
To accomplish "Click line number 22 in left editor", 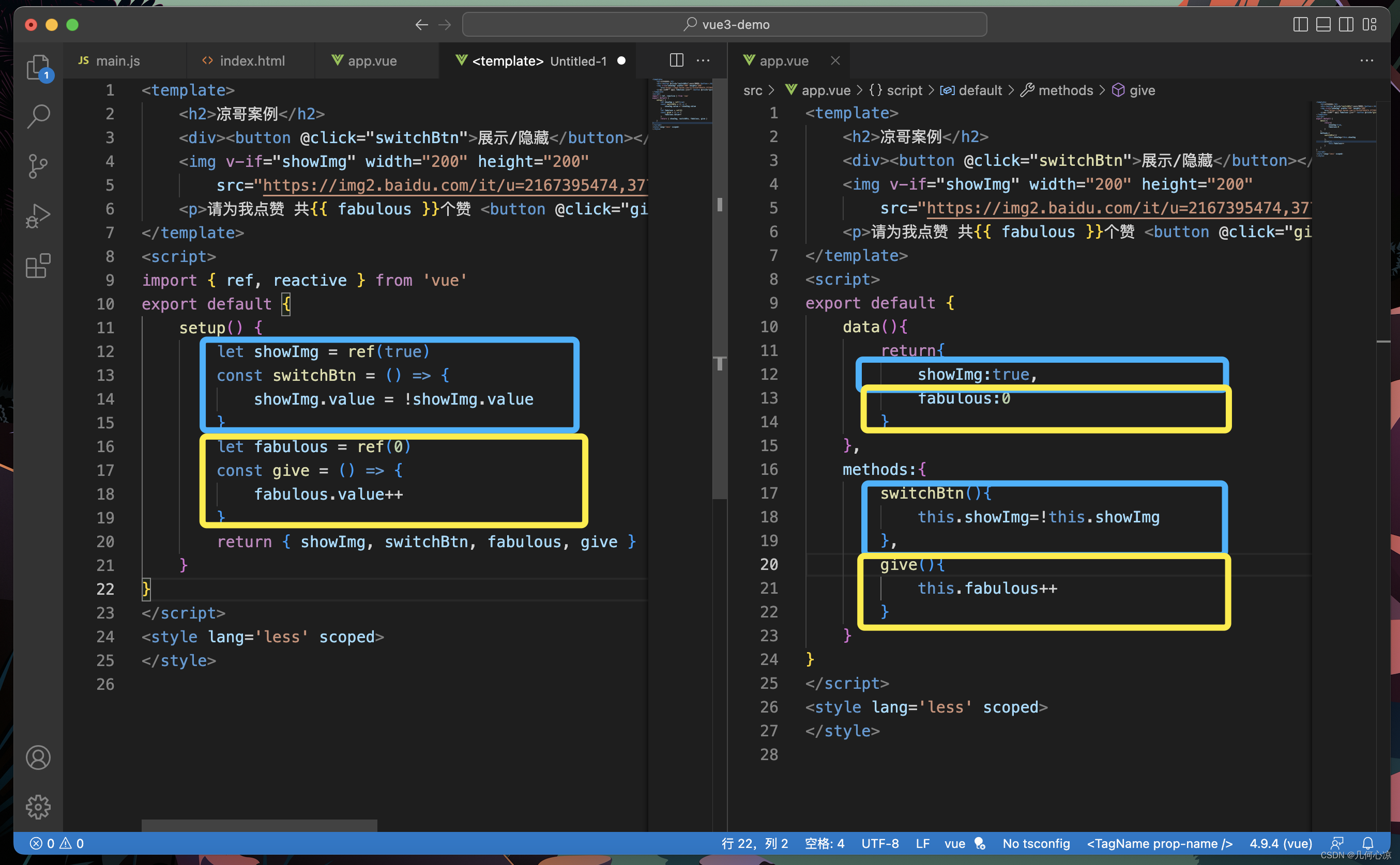I will click(105, 589).
